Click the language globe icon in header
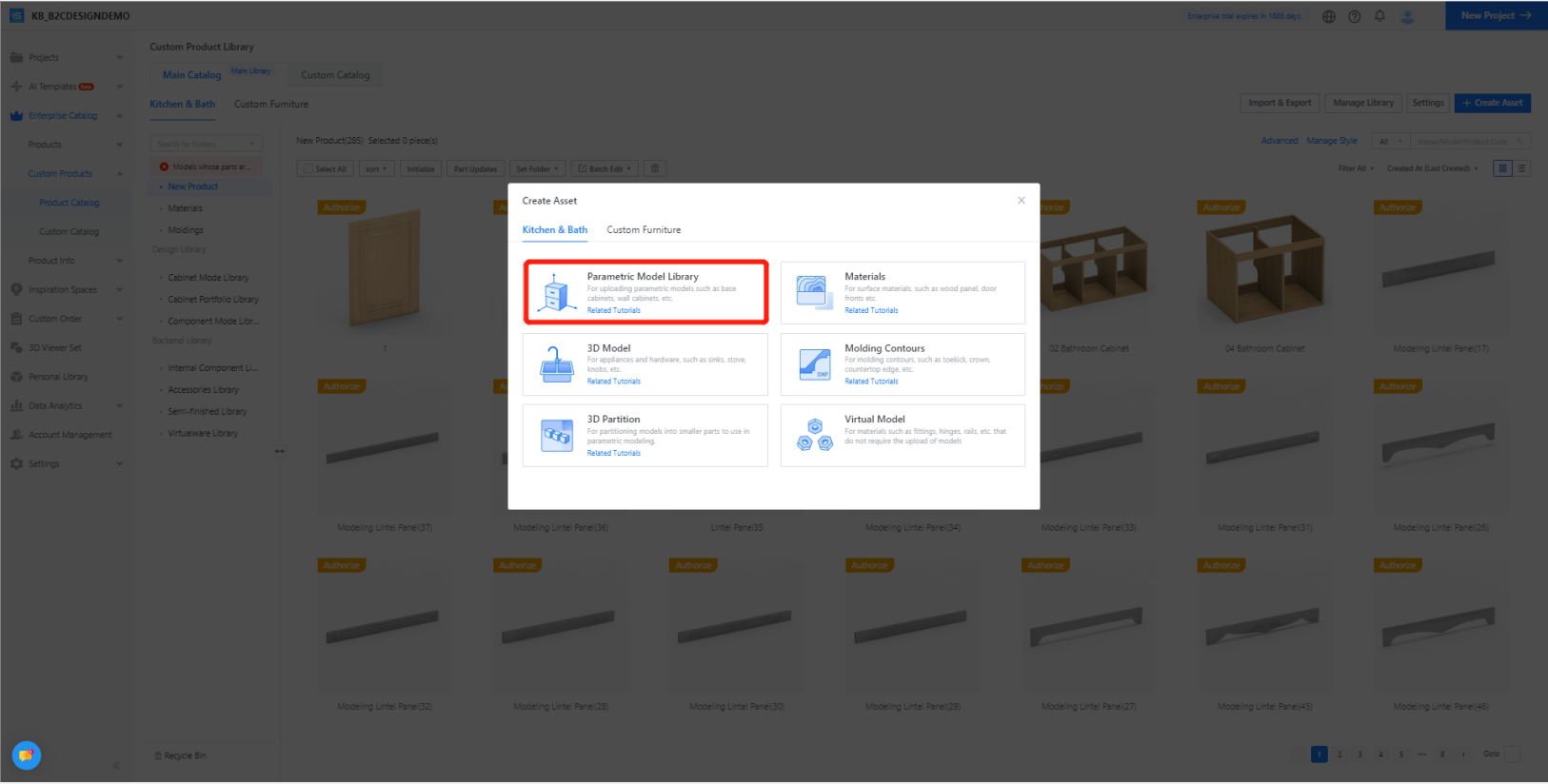Screen dimensions: 1548x784 [x=1329, y=16]
